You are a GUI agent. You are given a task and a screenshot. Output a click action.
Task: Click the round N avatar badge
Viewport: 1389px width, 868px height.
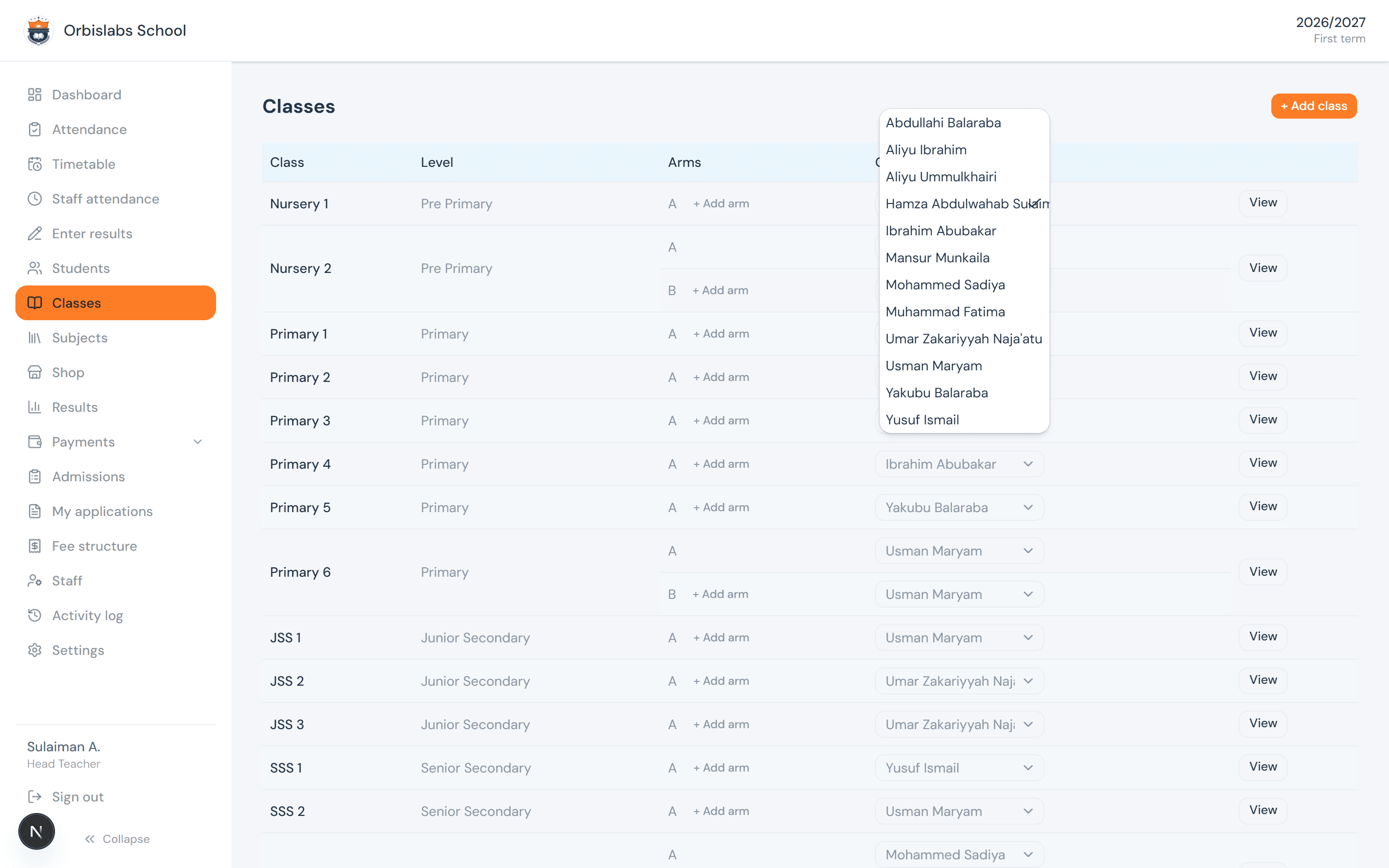click(x=37, y=831)
